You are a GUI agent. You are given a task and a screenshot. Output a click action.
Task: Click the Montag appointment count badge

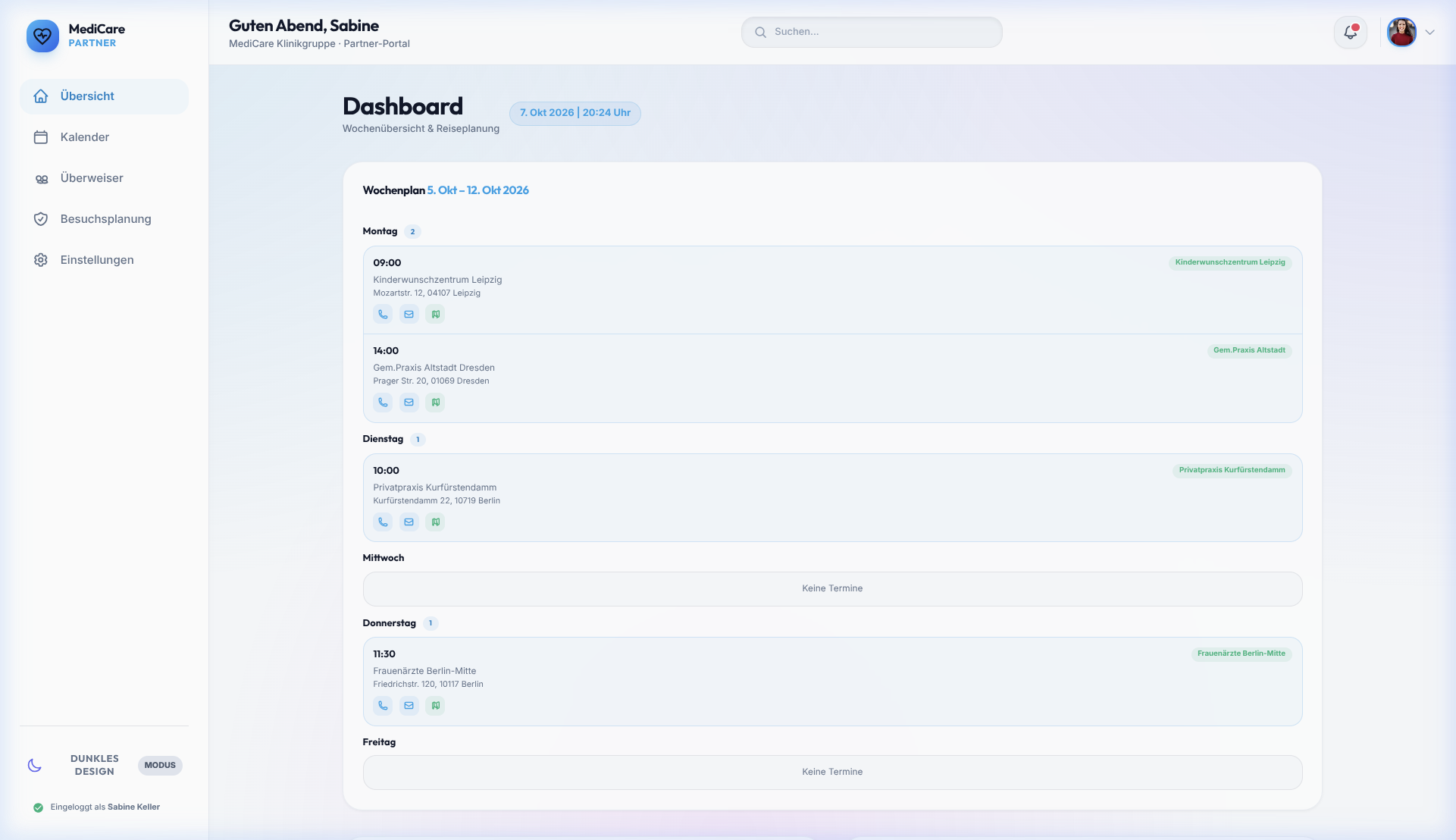[x=412, y=232]
